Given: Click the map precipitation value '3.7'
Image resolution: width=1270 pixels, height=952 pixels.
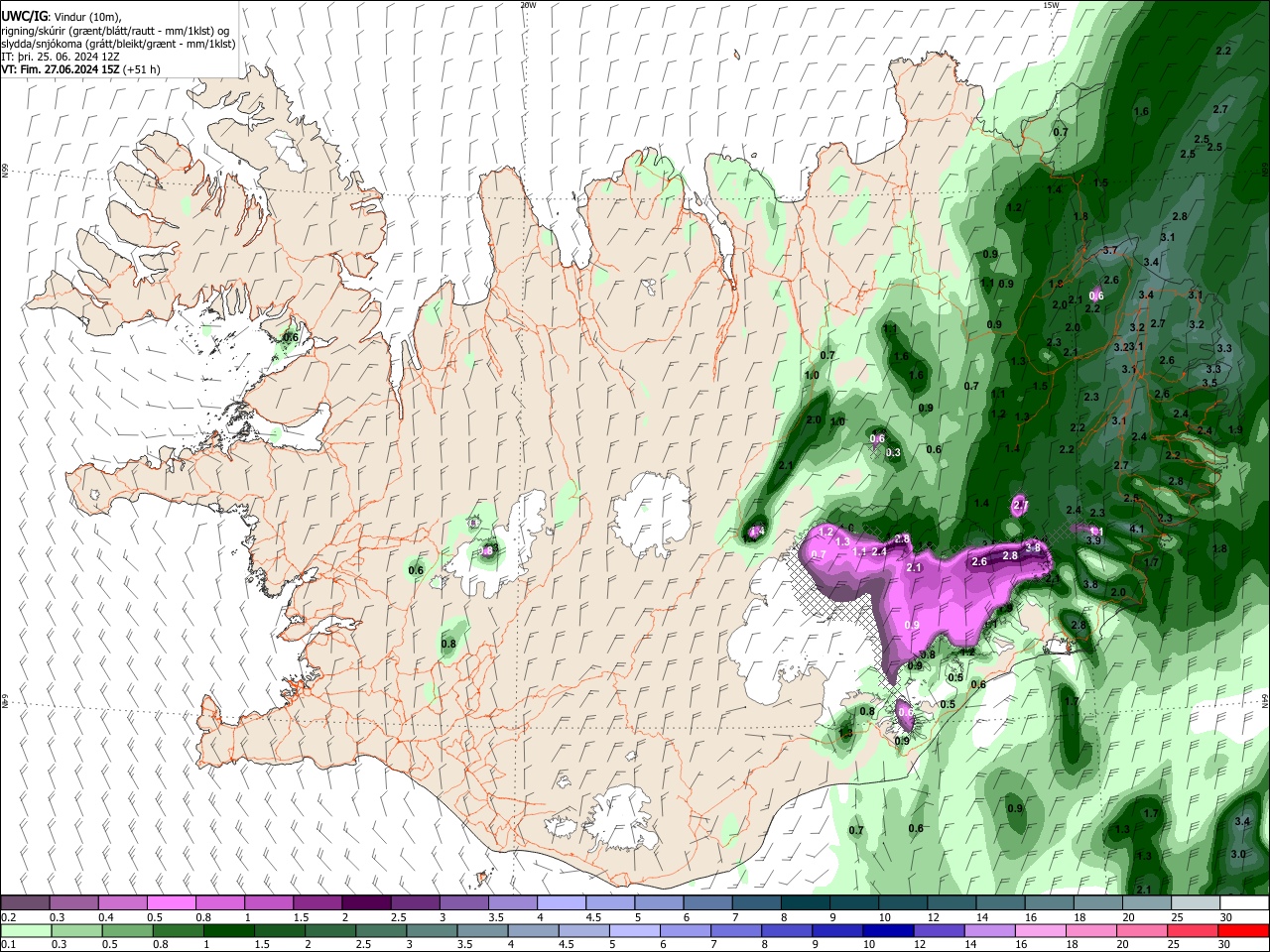Looking at the screenshot, I should pyautogui.click(x=1110, y=251).
